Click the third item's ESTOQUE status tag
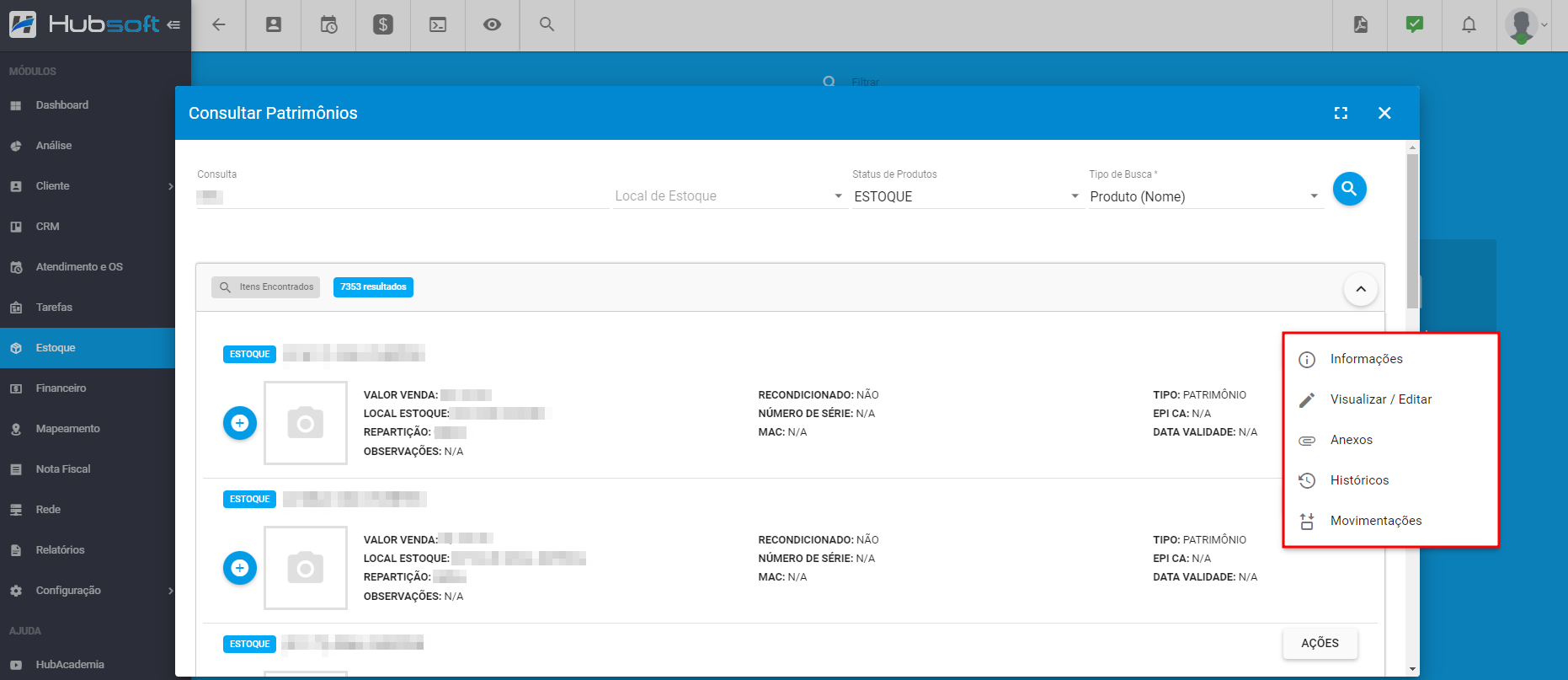1568x680 pixels. [x=249, y=645]
